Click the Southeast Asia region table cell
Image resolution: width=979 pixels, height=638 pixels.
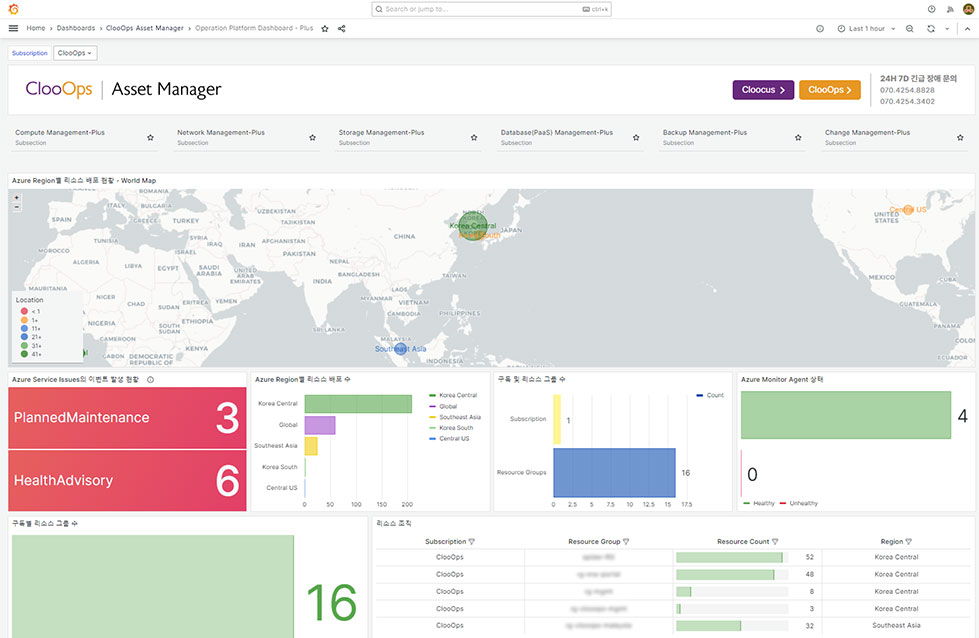click(x=896, y=625)
